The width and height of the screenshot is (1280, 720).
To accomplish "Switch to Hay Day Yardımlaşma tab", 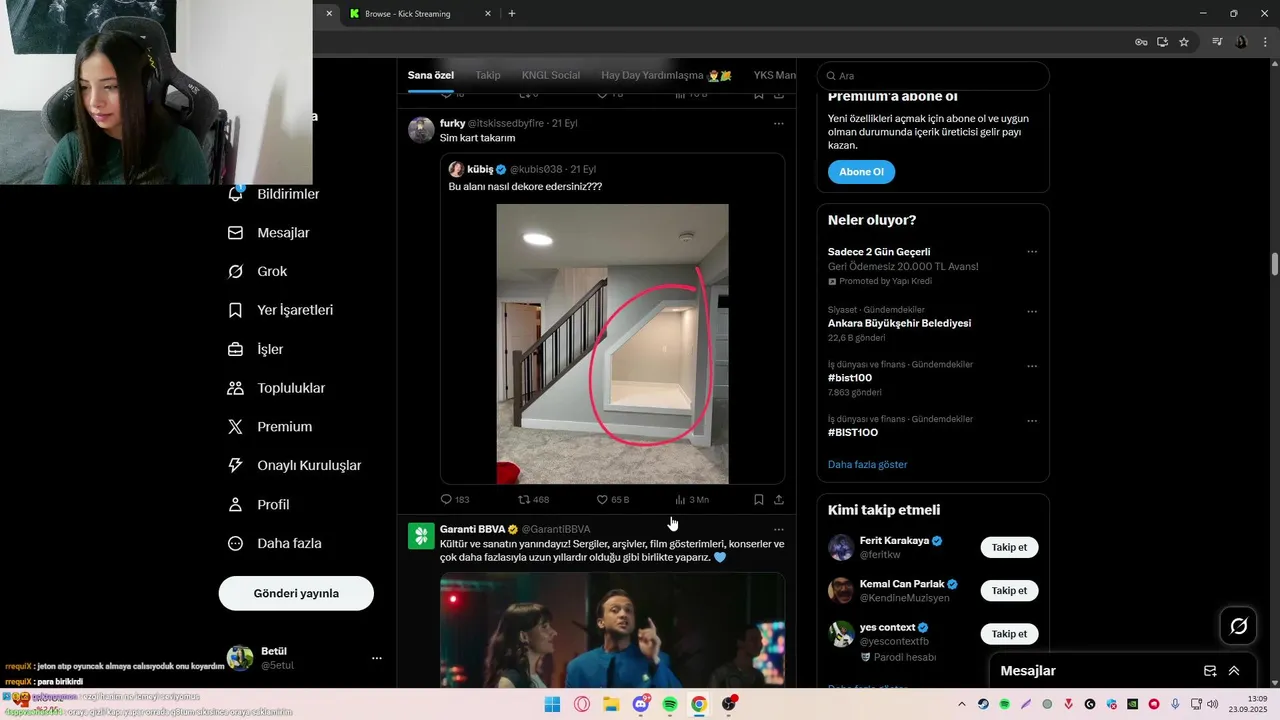I will point(666,75).
